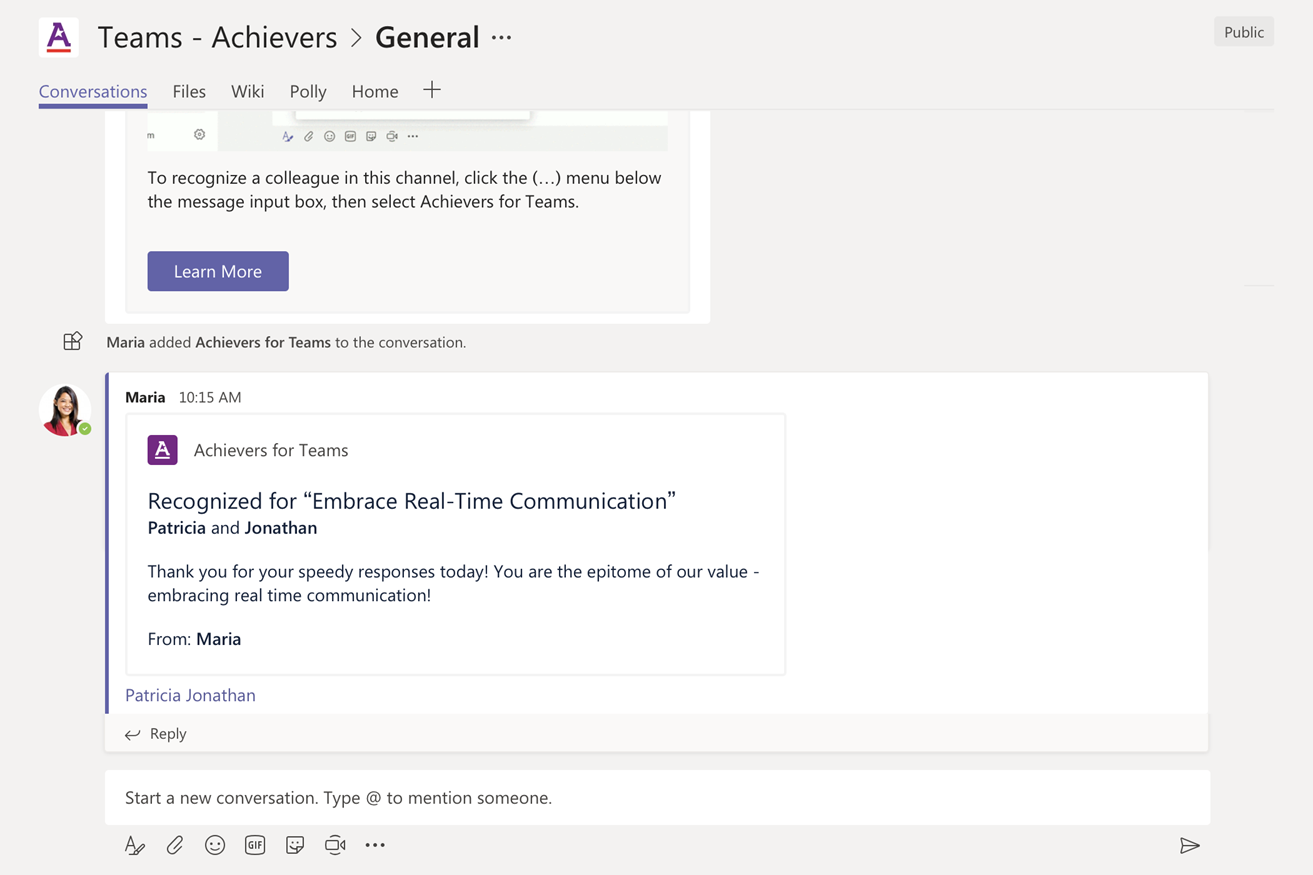Click 'Maria added Achievers for Teams' system message
1313x875 pixels.
[x=286, y=342]
